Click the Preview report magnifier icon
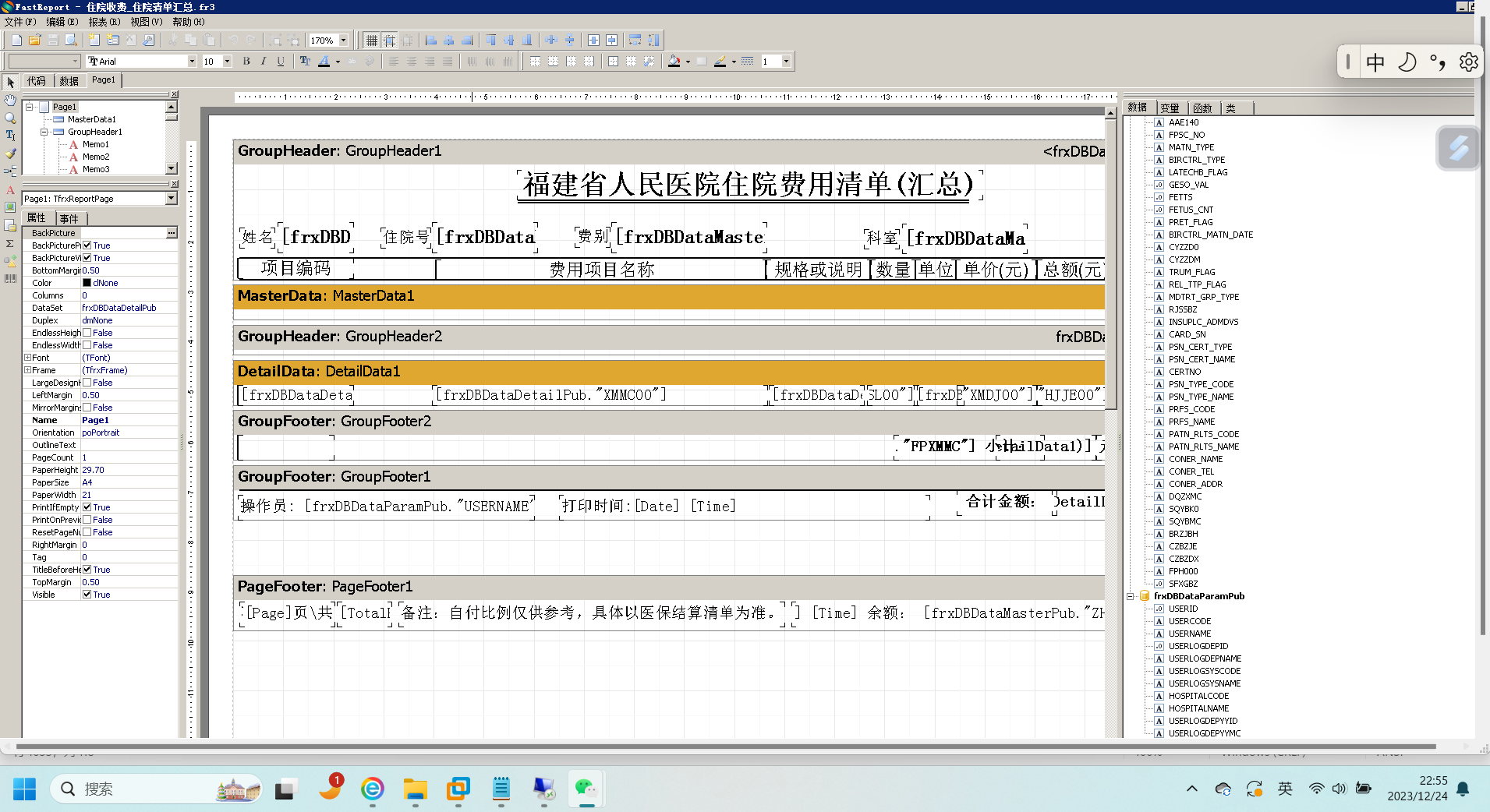The height and width of the screenshot is (812, 1490). (x=71, y=40)
